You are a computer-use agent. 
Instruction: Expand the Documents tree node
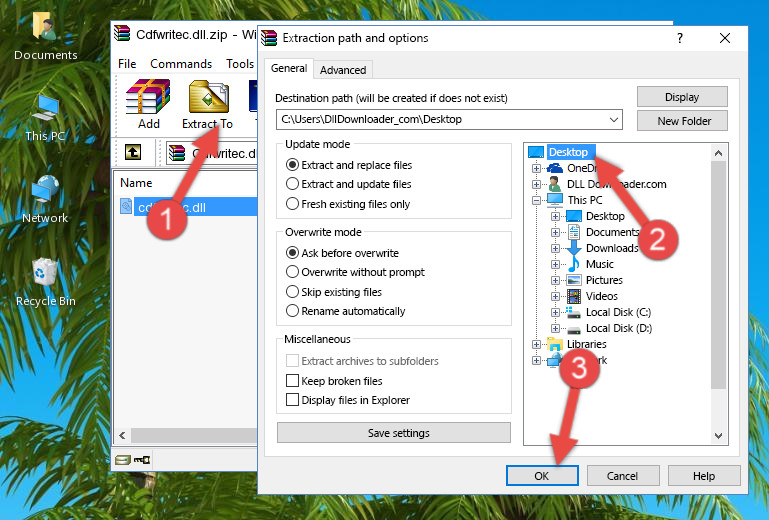pyautogui.click(x=555, y=233)
